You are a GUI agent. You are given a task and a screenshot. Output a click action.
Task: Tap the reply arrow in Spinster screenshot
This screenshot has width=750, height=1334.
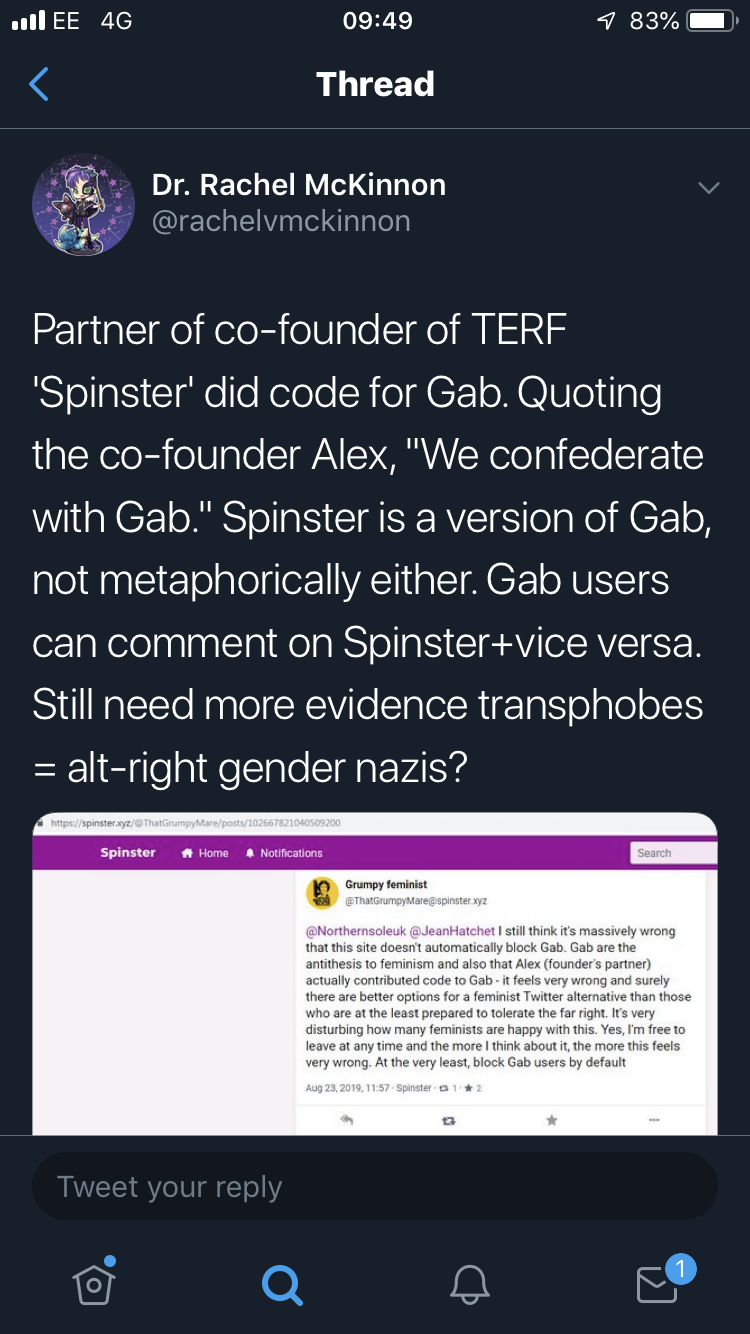tap(347, 1121)
